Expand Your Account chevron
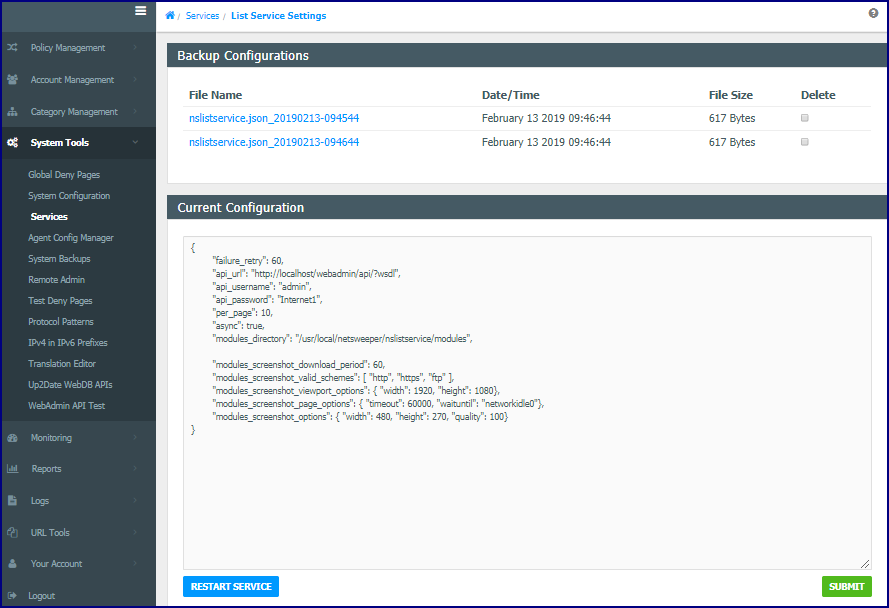This screenshot has width=889, height=608. click(x=135, y=563)
